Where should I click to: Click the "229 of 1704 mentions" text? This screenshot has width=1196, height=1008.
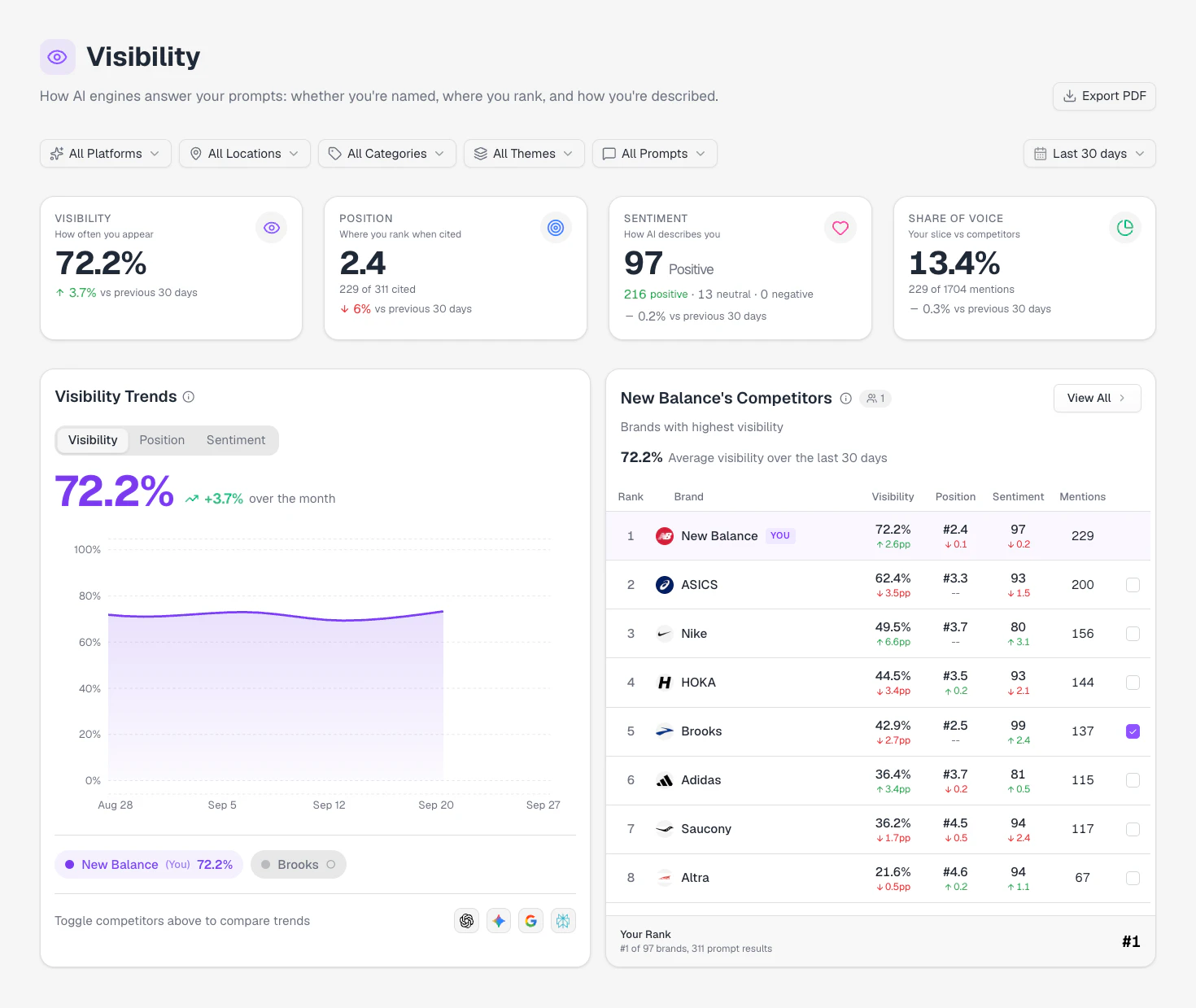pyautogui.click(x=962, y=290)
